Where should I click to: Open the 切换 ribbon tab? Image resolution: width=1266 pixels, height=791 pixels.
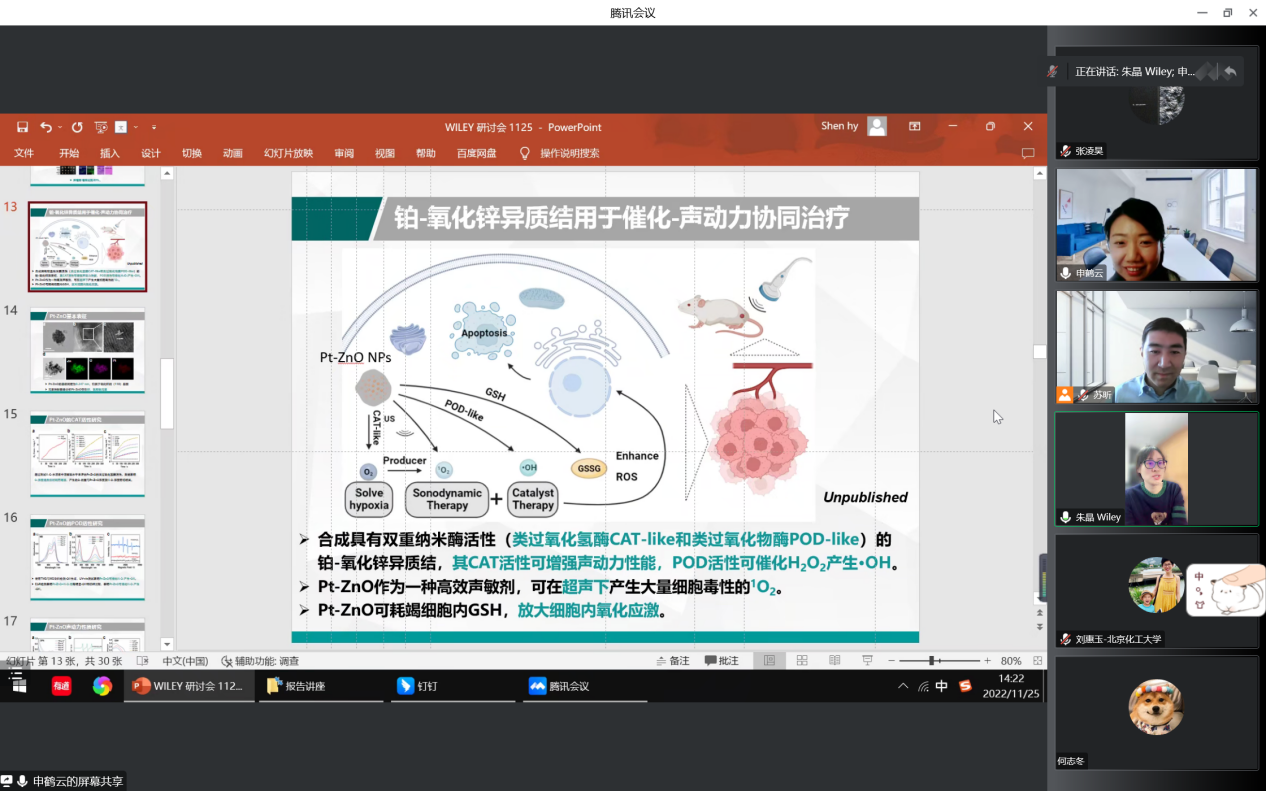192,153
